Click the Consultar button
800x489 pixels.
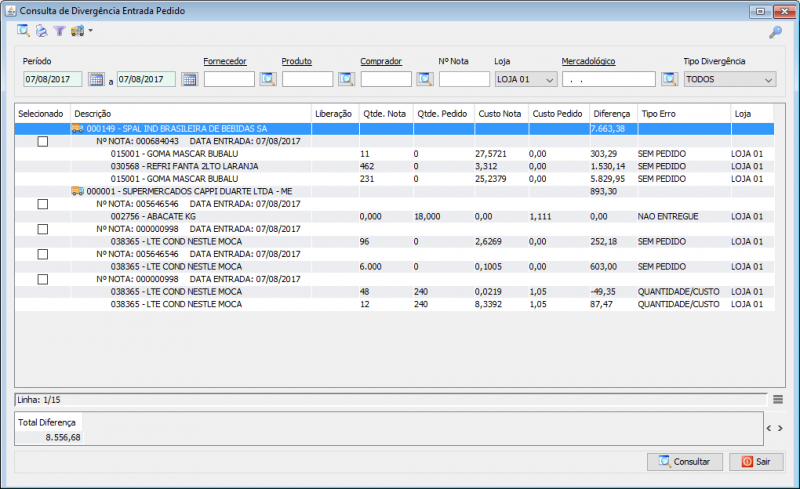point(685,461)
